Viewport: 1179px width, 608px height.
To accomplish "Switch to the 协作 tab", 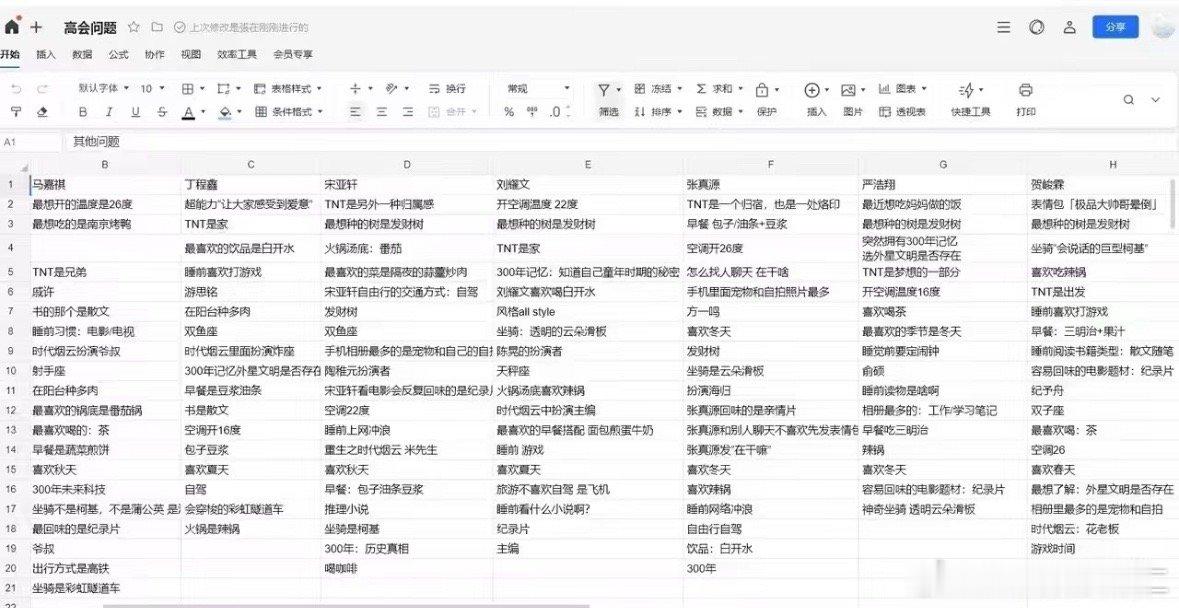I will point(154,54).
